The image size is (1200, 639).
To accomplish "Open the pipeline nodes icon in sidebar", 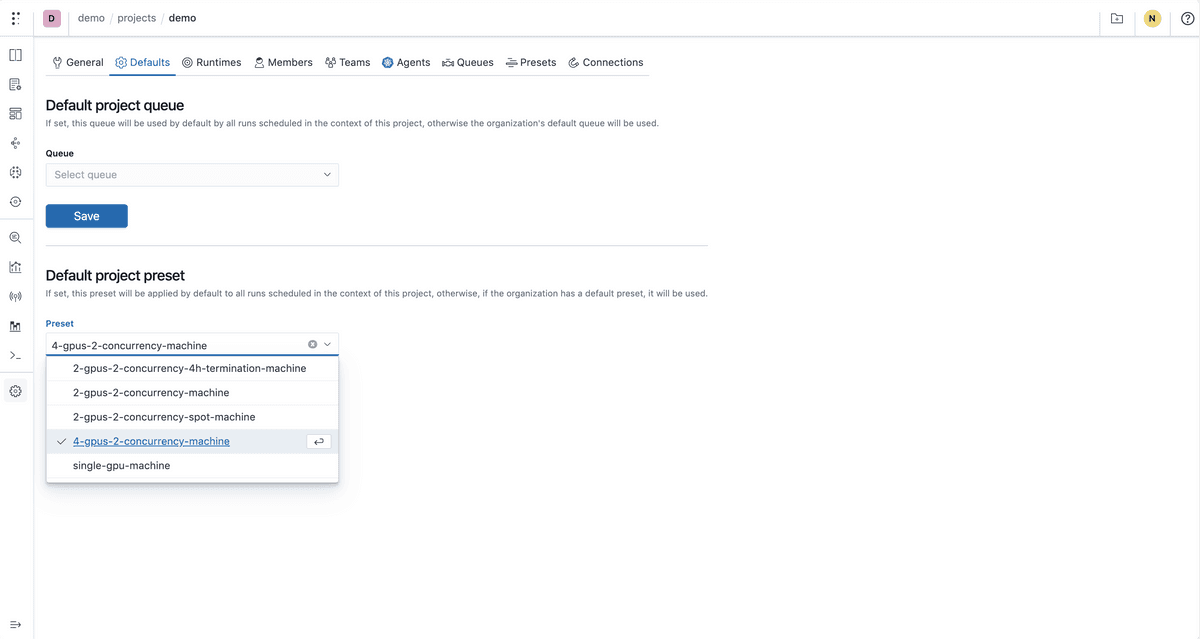I will click(x=15, y=143).
